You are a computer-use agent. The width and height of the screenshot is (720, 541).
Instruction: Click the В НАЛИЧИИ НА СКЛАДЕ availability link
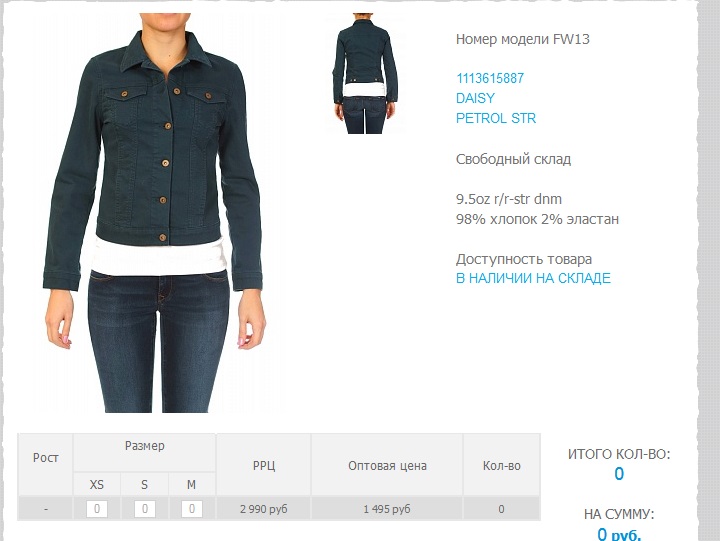click(533, 278)
